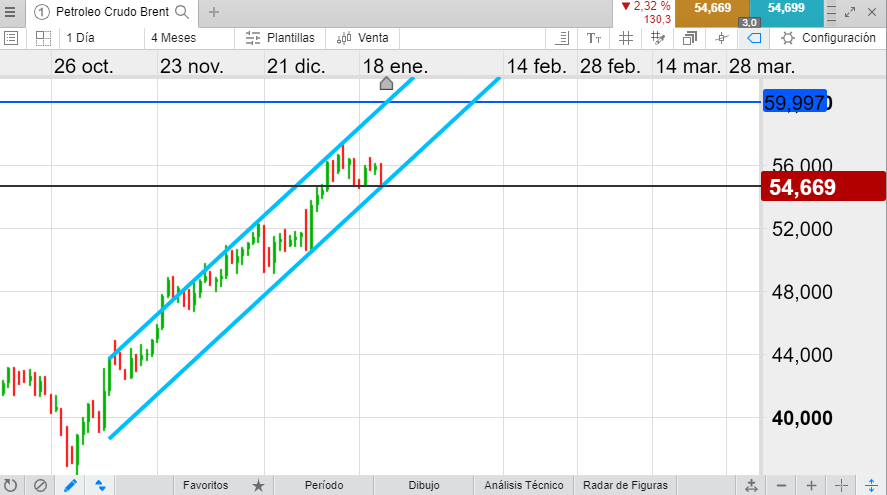Screen dimensions: 887x495
Task: Select the Petroleo Crudo Brent tab
Action: 111,12
